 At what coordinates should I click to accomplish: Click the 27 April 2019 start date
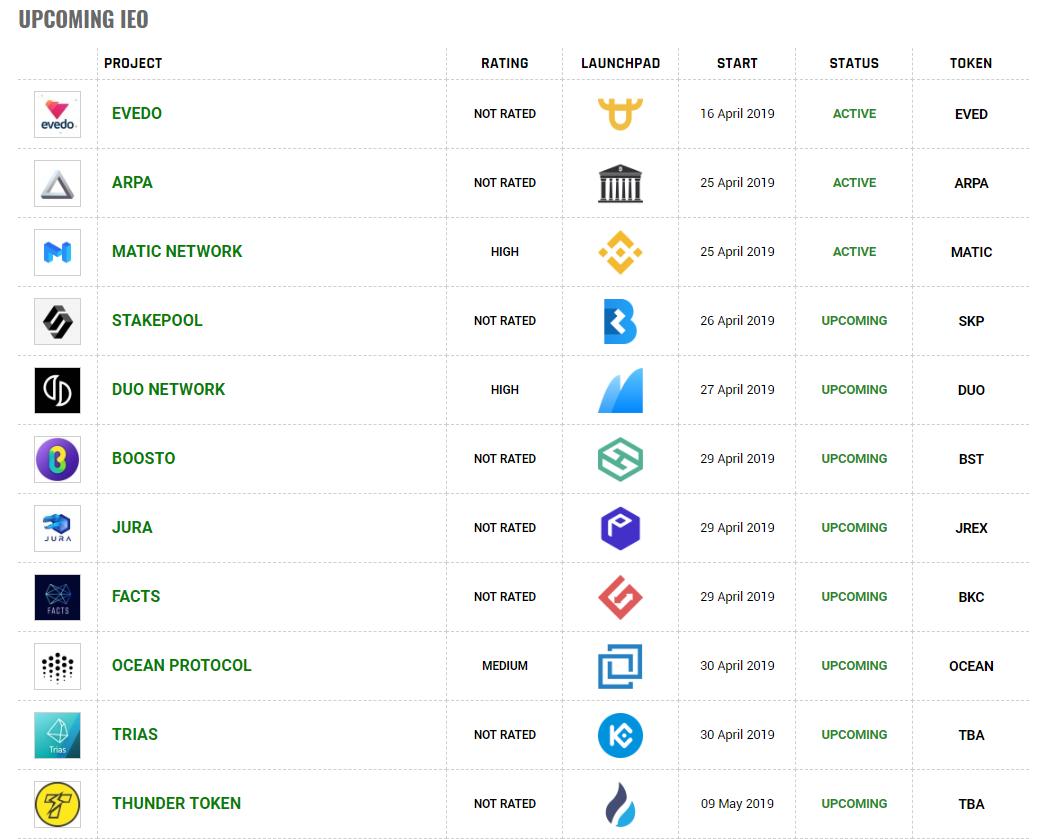(x=737, y=389)
